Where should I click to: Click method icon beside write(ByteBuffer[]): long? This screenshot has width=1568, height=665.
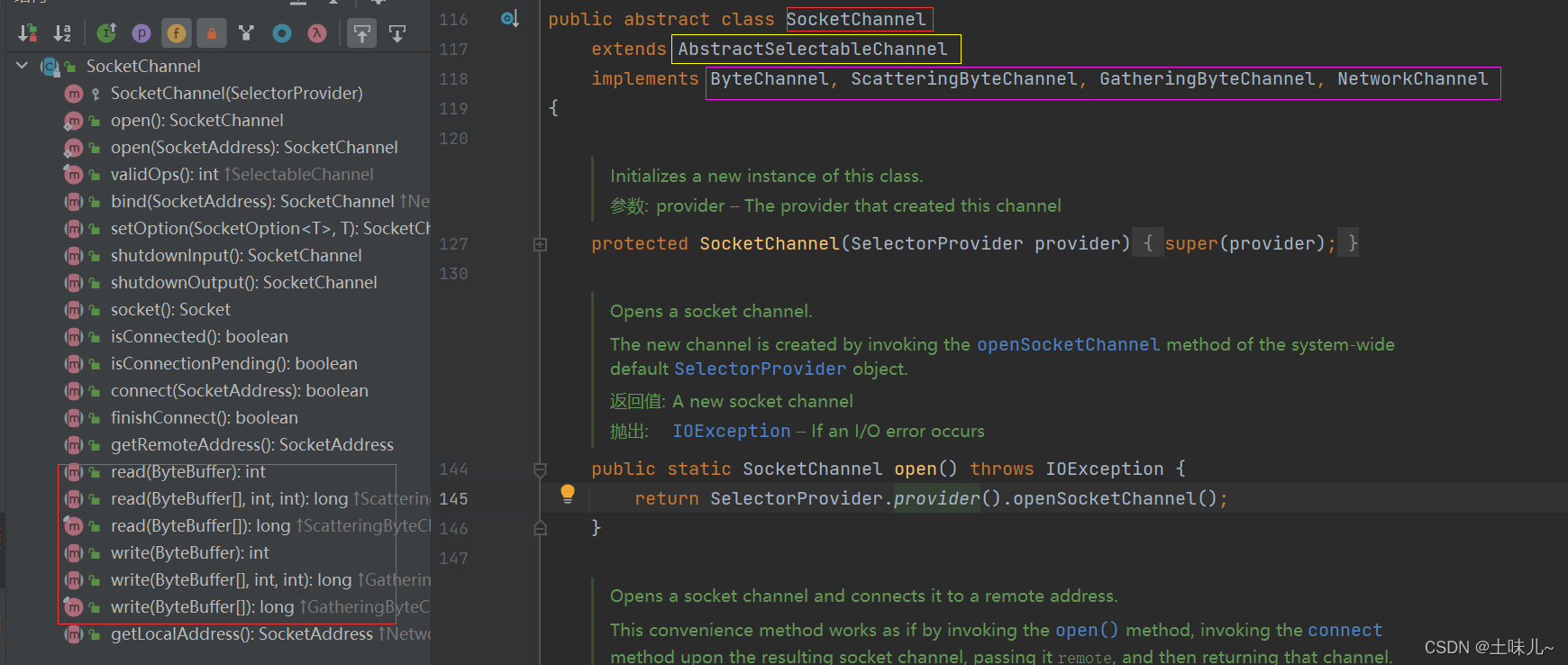pos(74,607)
